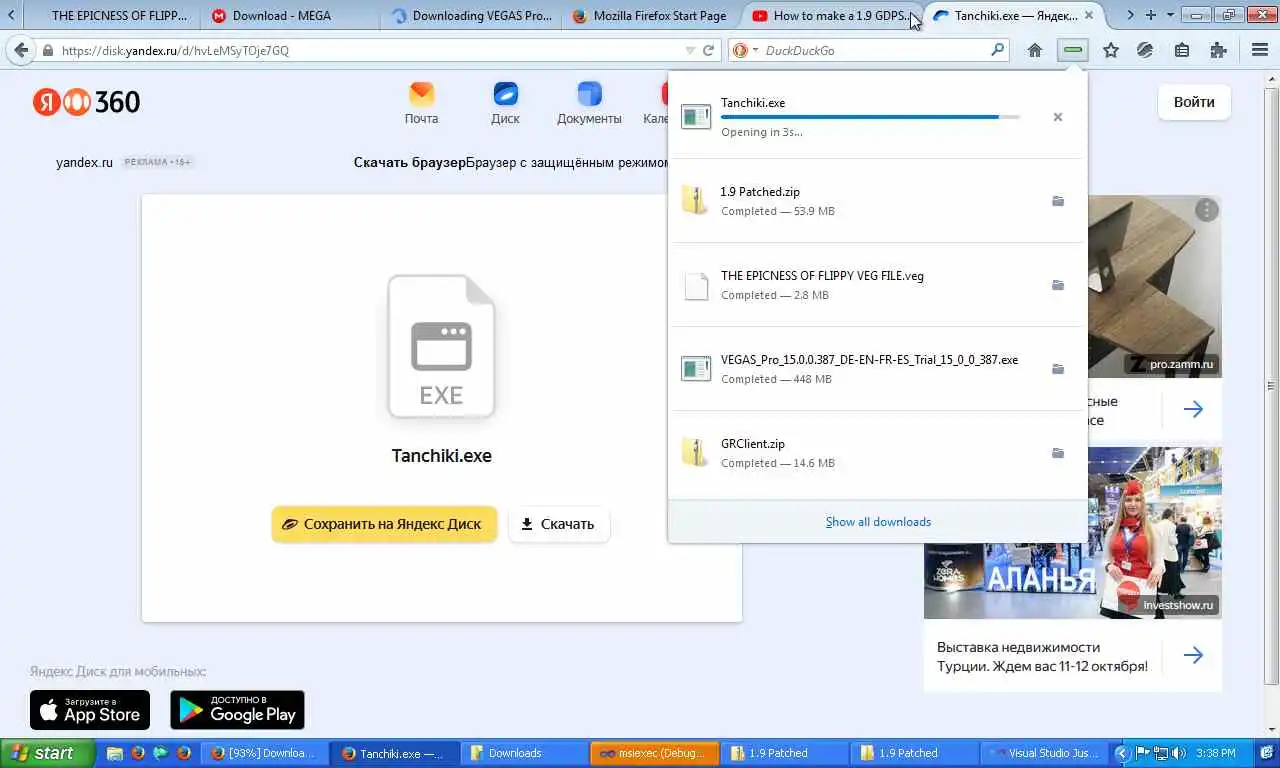Click the Скачать браузер ad link

pyautogui.click(x=410, y=162)
